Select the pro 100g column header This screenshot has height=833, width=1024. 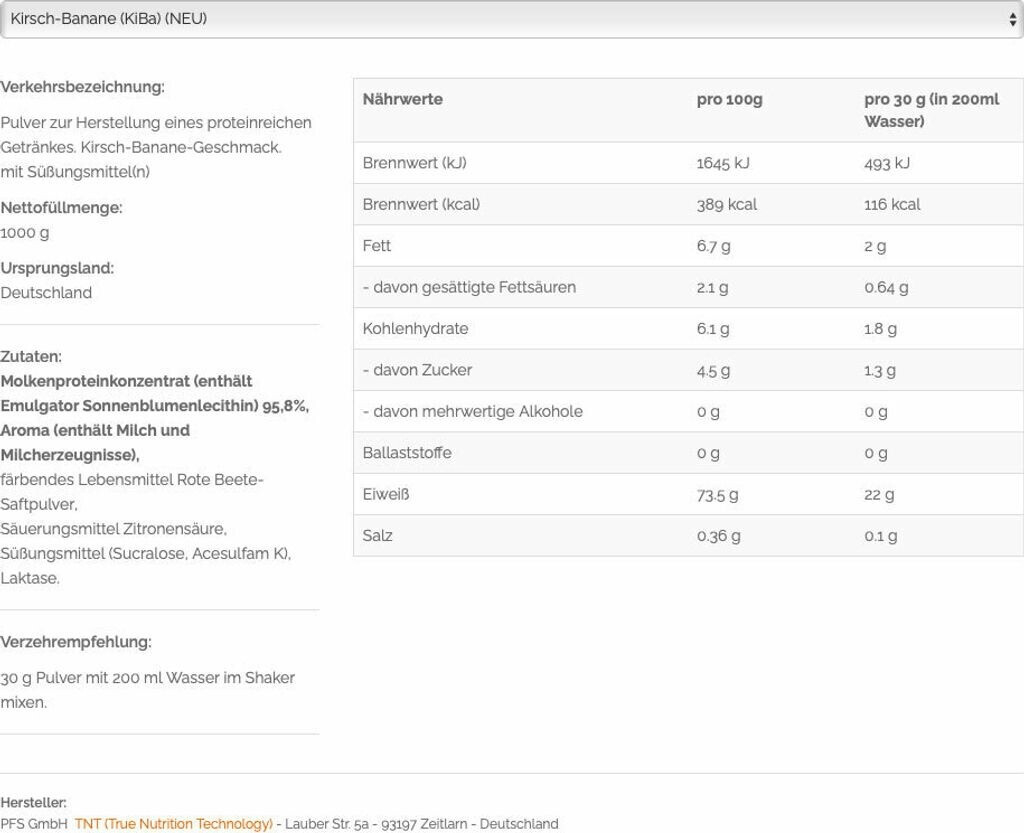[x=729, y=99]
